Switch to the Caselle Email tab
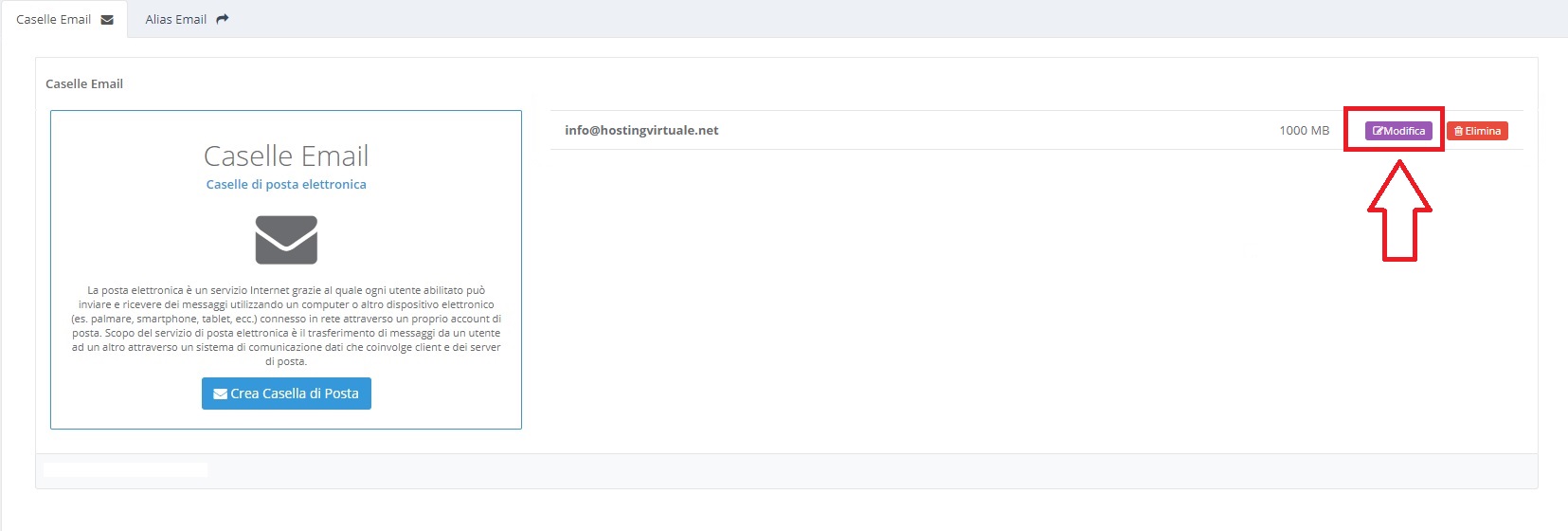1568x531 pixels. [x=64, y=19]
